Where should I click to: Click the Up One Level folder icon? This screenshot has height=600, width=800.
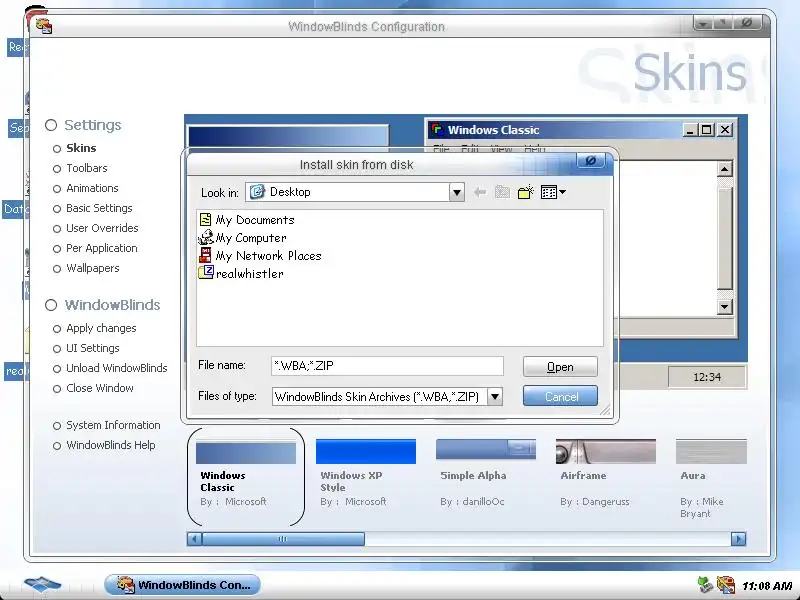pos(503,192)
